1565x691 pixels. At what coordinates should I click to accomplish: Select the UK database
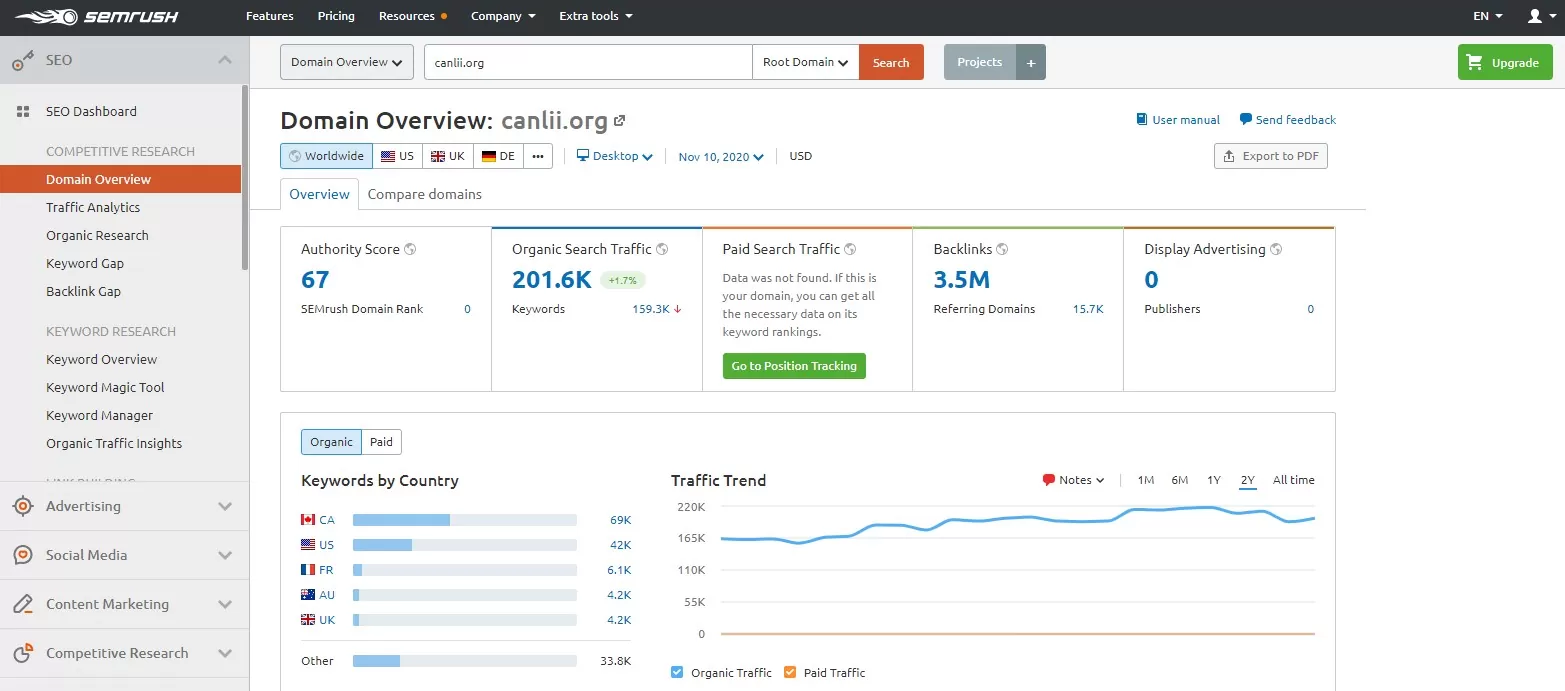[x=447, y=156]
